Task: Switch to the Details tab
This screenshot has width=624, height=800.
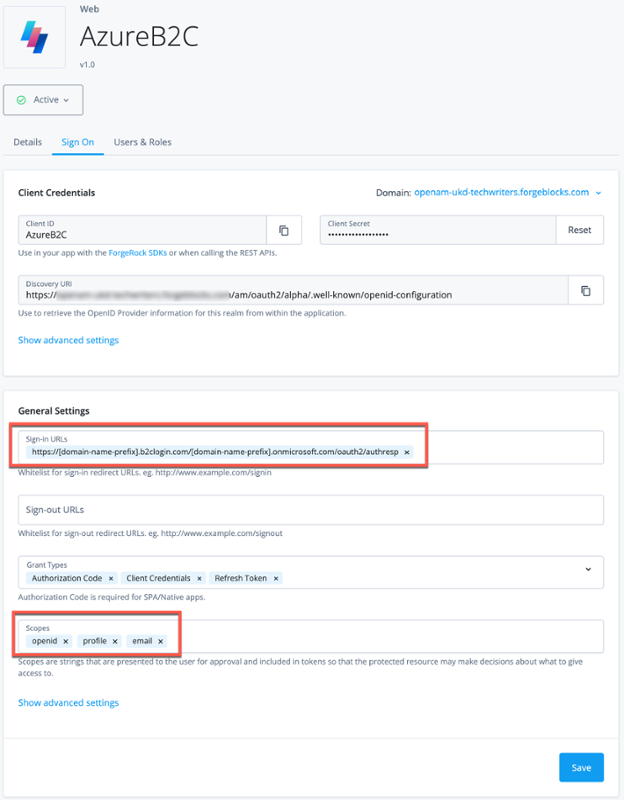Action: (x=27, y=142)
